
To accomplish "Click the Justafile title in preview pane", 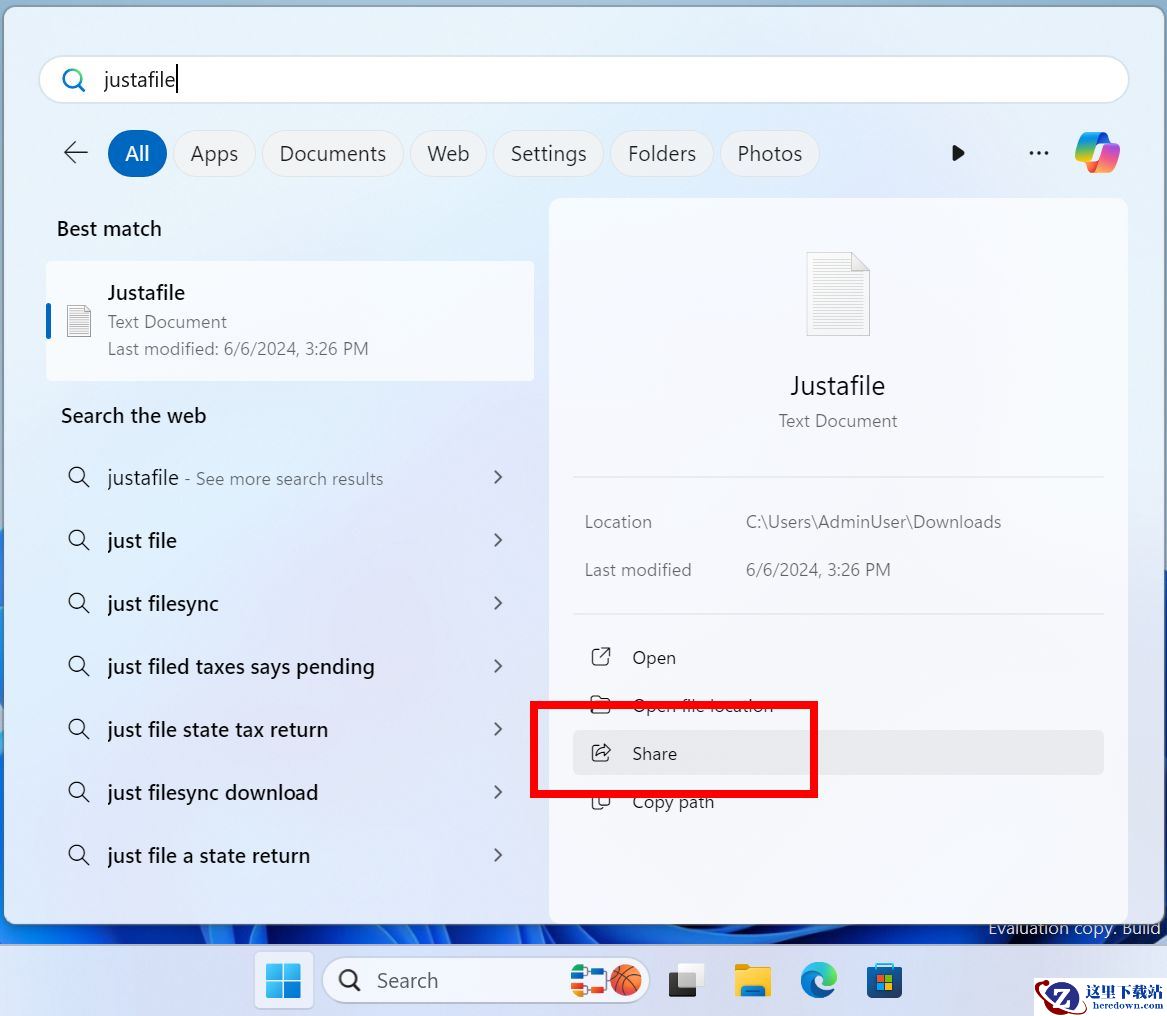I will [838, 386].
